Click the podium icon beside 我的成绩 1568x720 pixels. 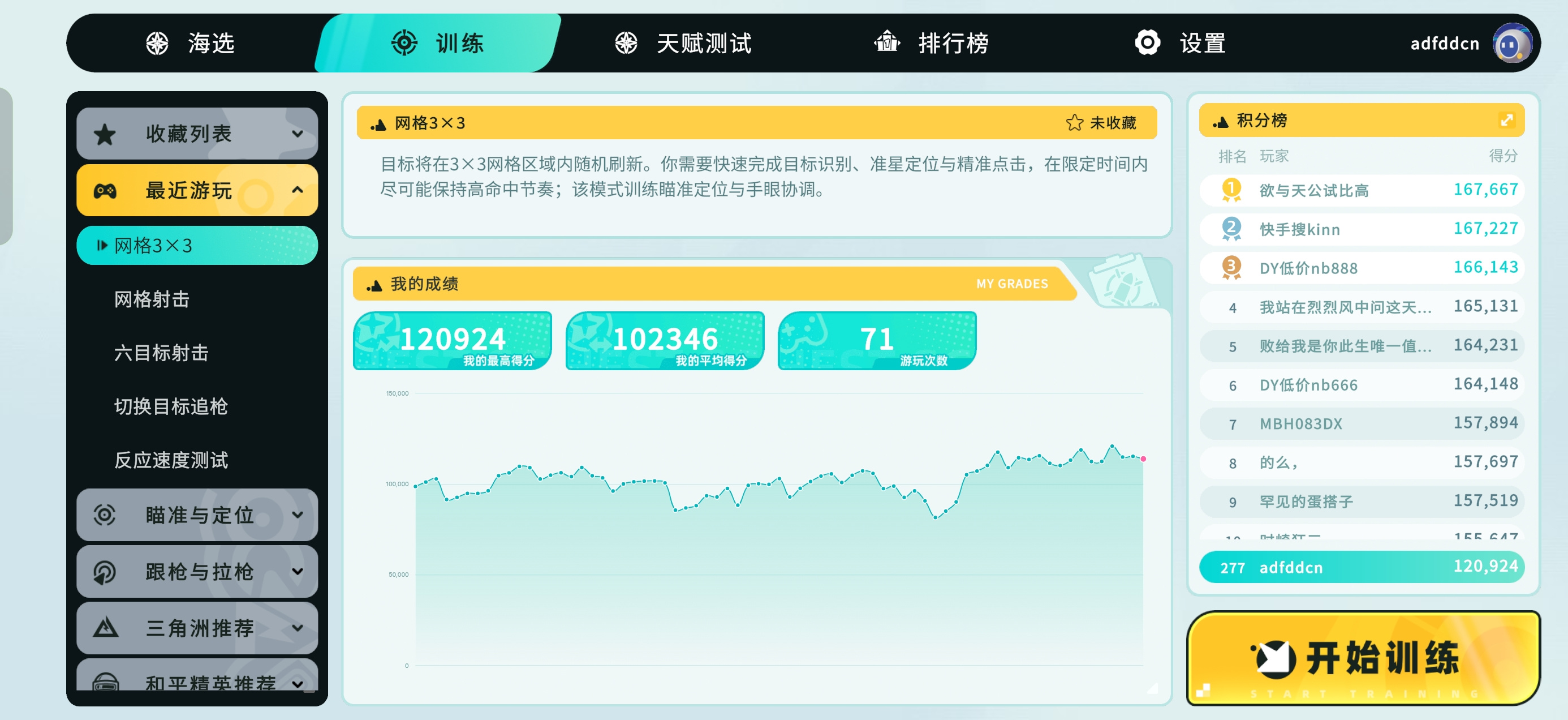pos(374,285)
